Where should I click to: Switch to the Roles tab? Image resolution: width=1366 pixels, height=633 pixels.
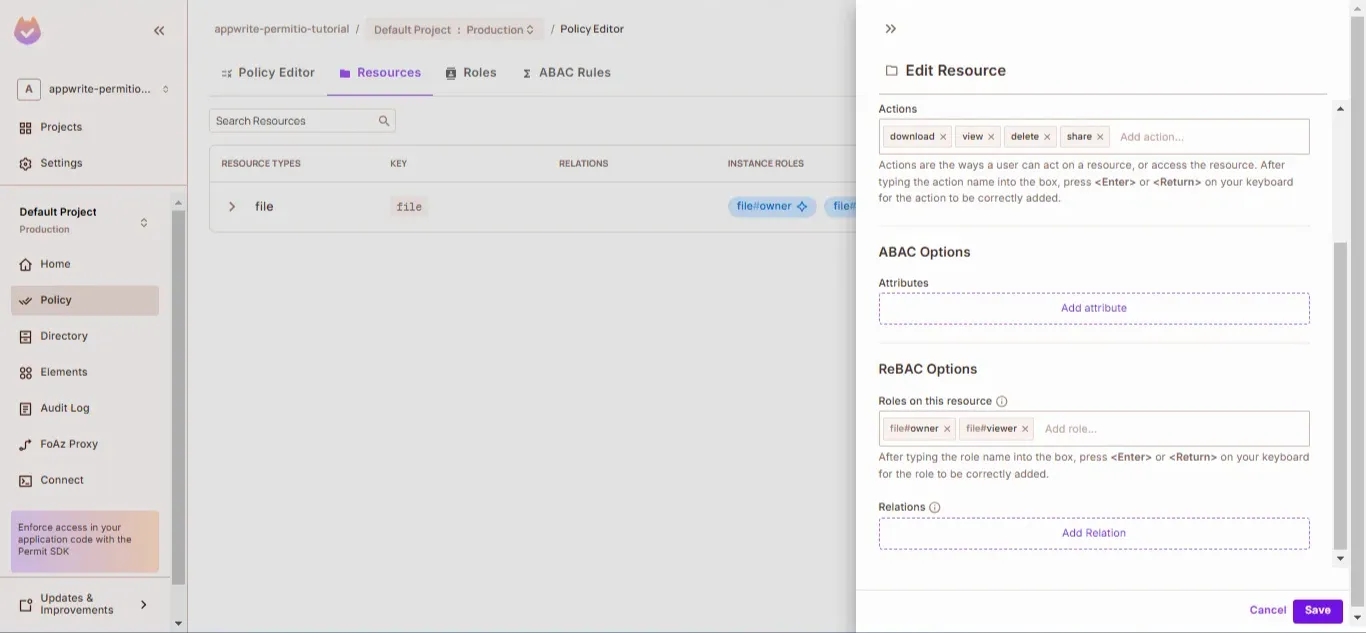471,73
